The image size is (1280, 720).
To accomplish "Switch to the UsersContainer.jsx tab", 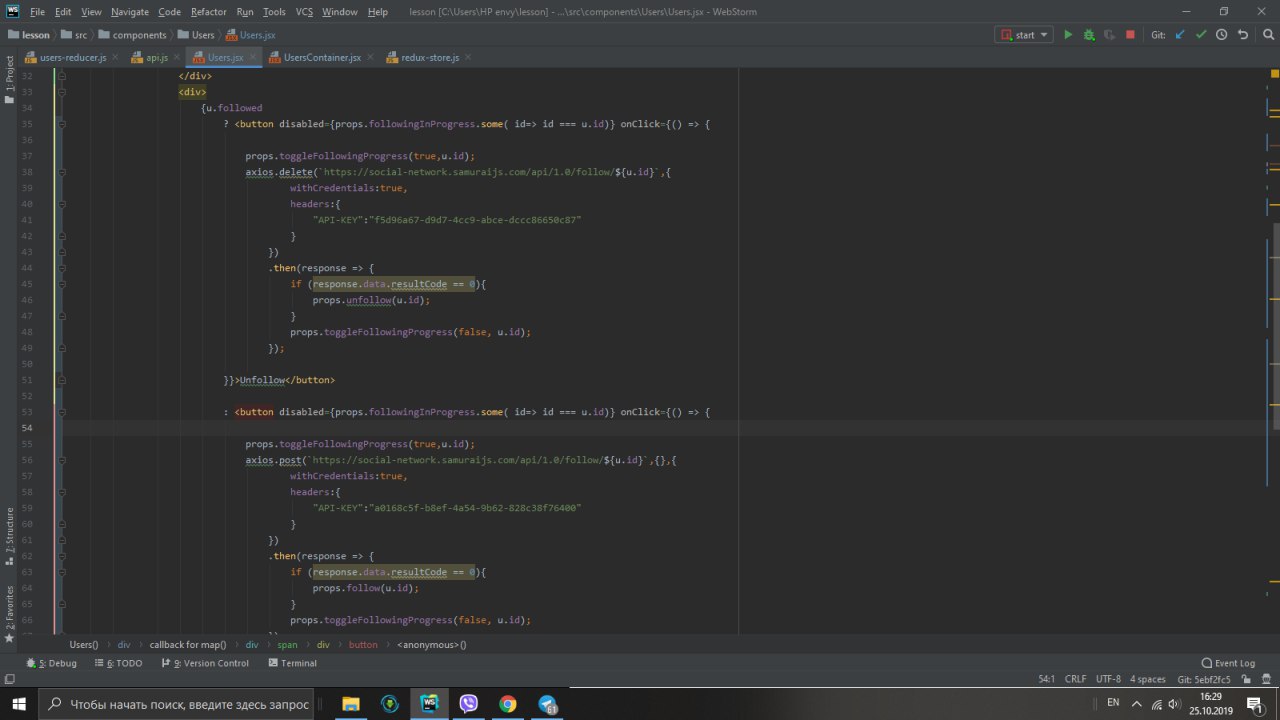I will tap(321, 58).
